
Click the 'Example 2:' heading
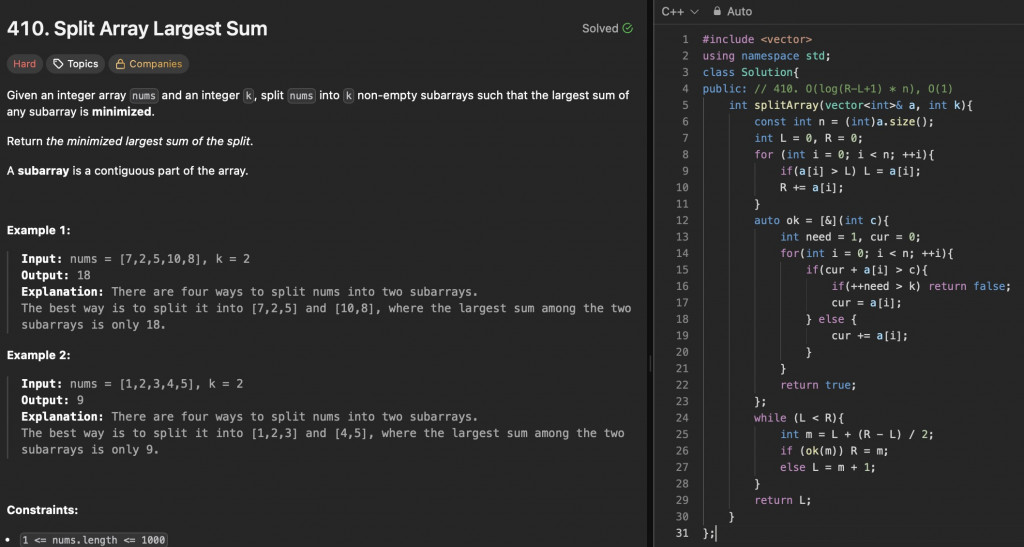pyautogui.click(x=39, y=355)
